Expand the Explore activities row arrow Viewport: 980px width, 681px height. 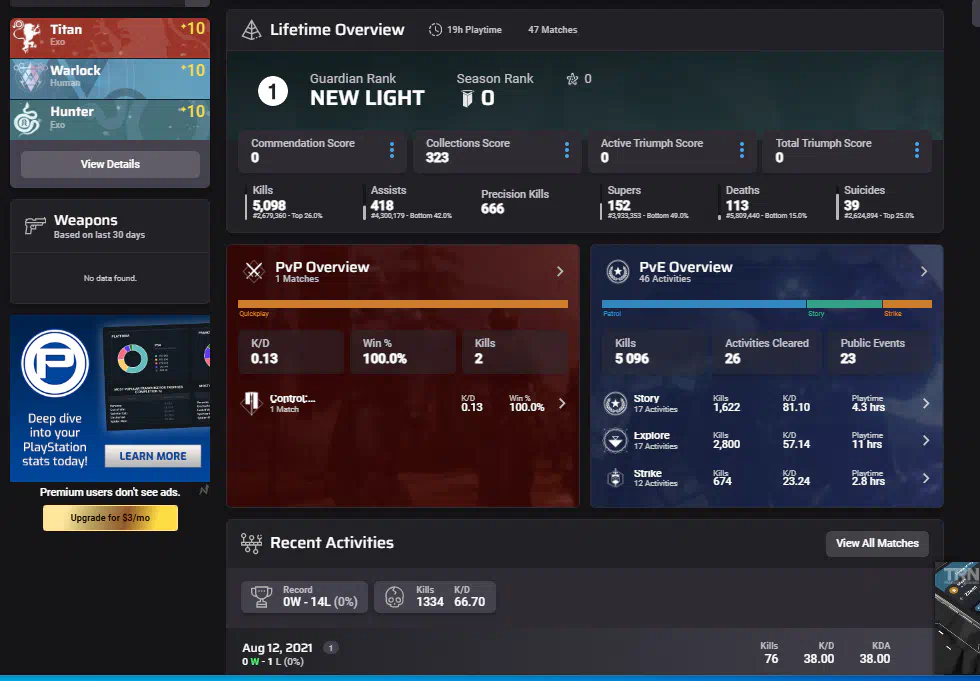coord(925,441)
